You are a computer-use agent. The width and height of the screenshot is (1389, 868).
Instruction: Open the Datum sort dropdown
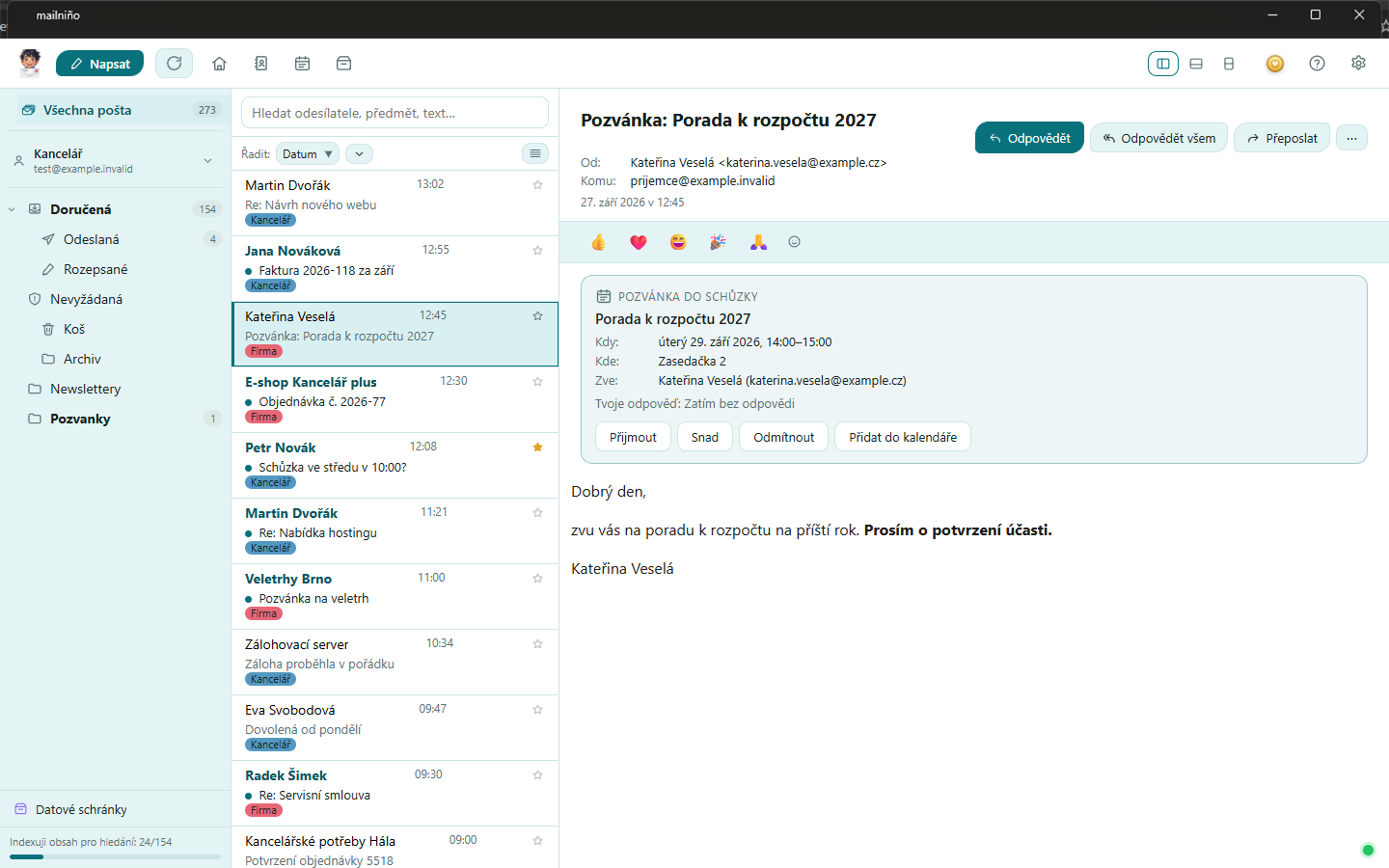[308, 153]
